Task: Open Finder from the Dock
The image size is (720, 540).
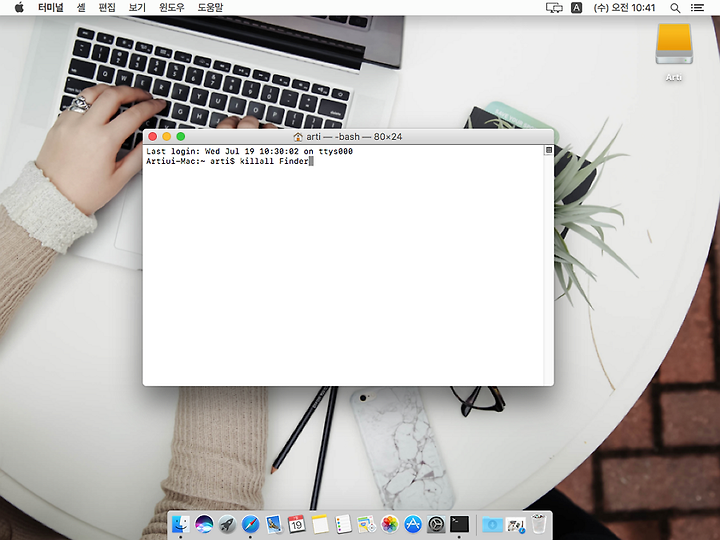Action: tap(180, 524)
